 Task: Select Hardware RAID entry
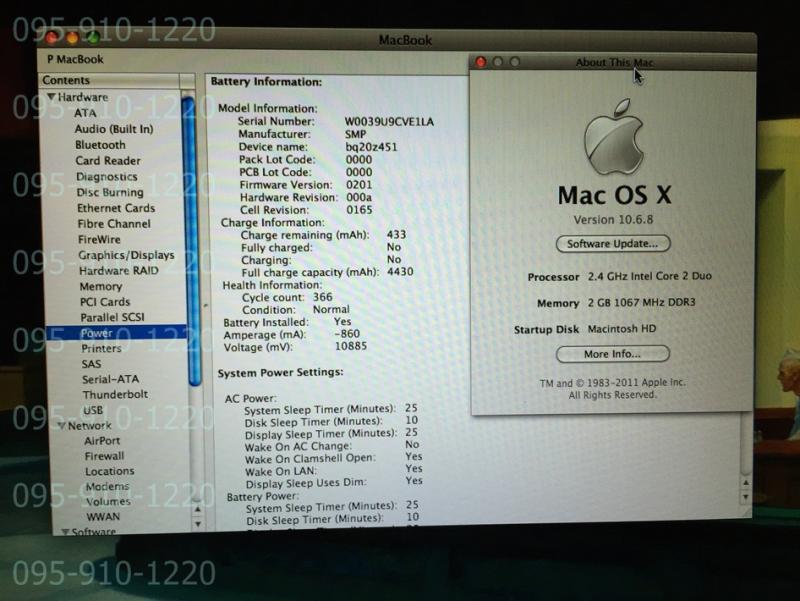(118, 270)
